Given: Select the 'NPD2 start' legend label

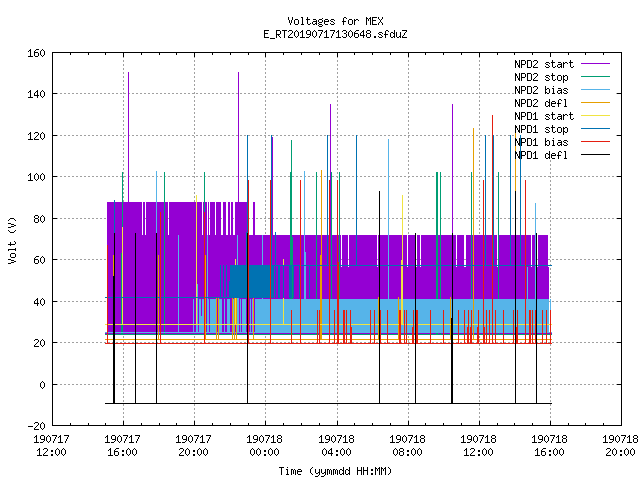Looking at the screenshot, I should click(x=544, y=64).
